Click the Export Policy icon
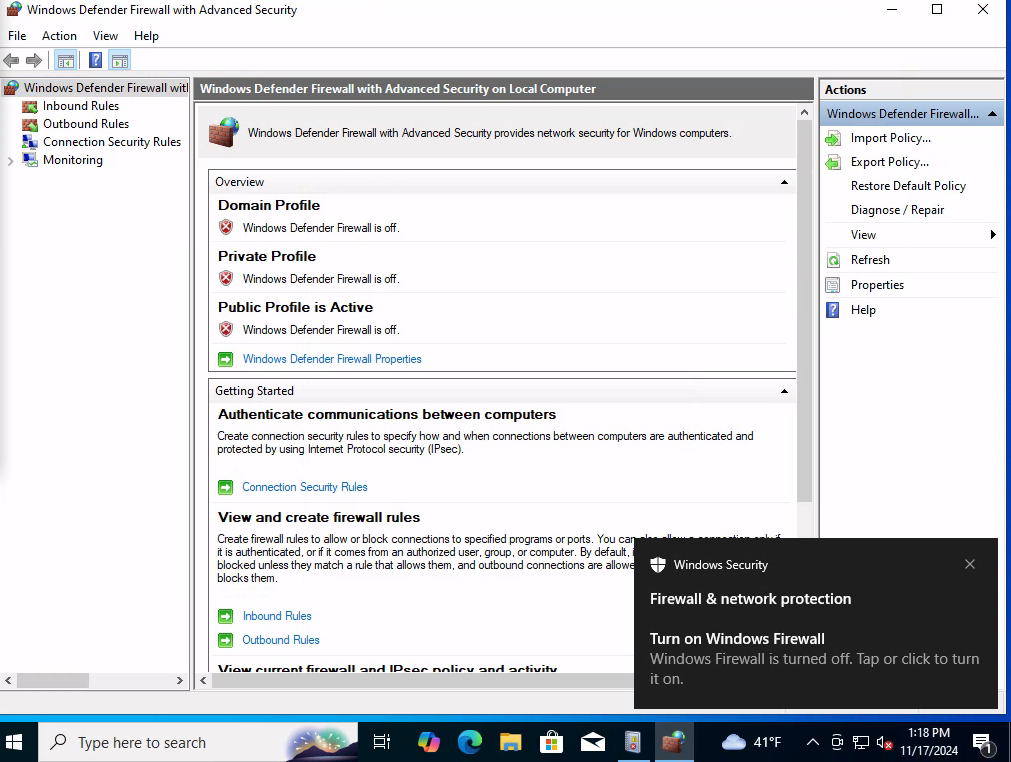 [833, 162]
